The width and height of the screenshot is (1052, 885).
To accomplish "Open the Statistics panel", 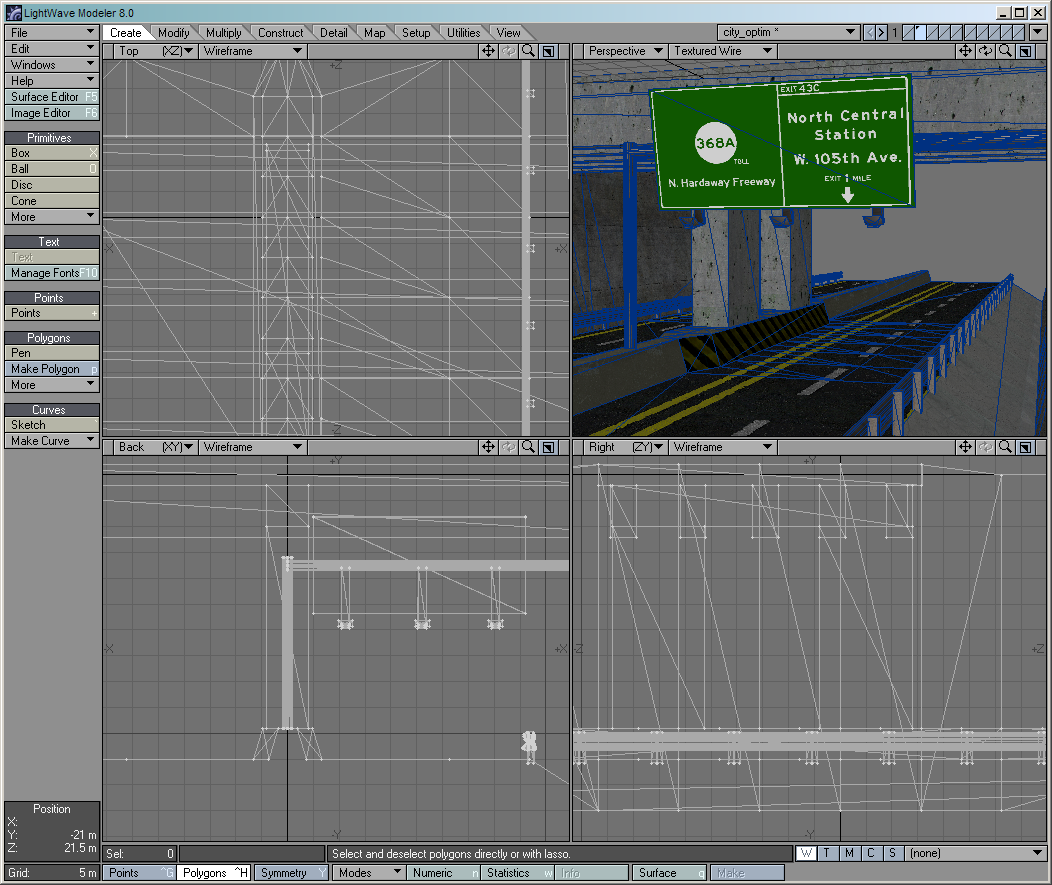I will pos(518,873).
